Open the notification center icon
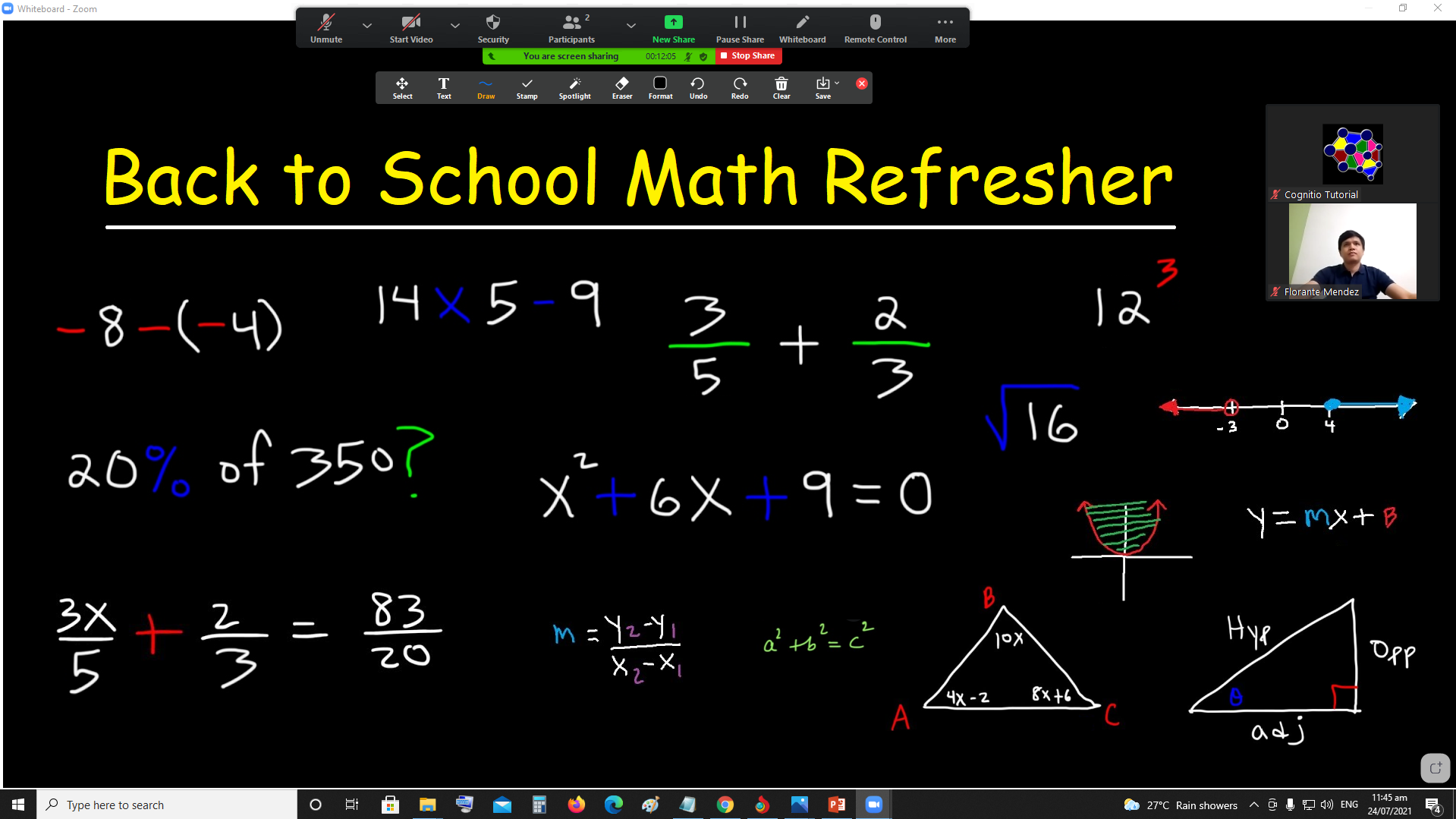Viewport: 1456px width, 819px height. point(1432,805)
